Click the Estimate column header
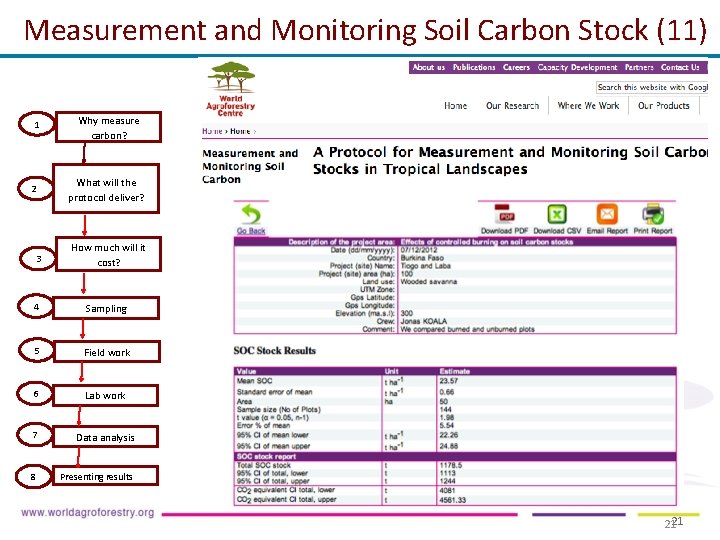This screenshot has width=720, height=540. pos(455,371)
